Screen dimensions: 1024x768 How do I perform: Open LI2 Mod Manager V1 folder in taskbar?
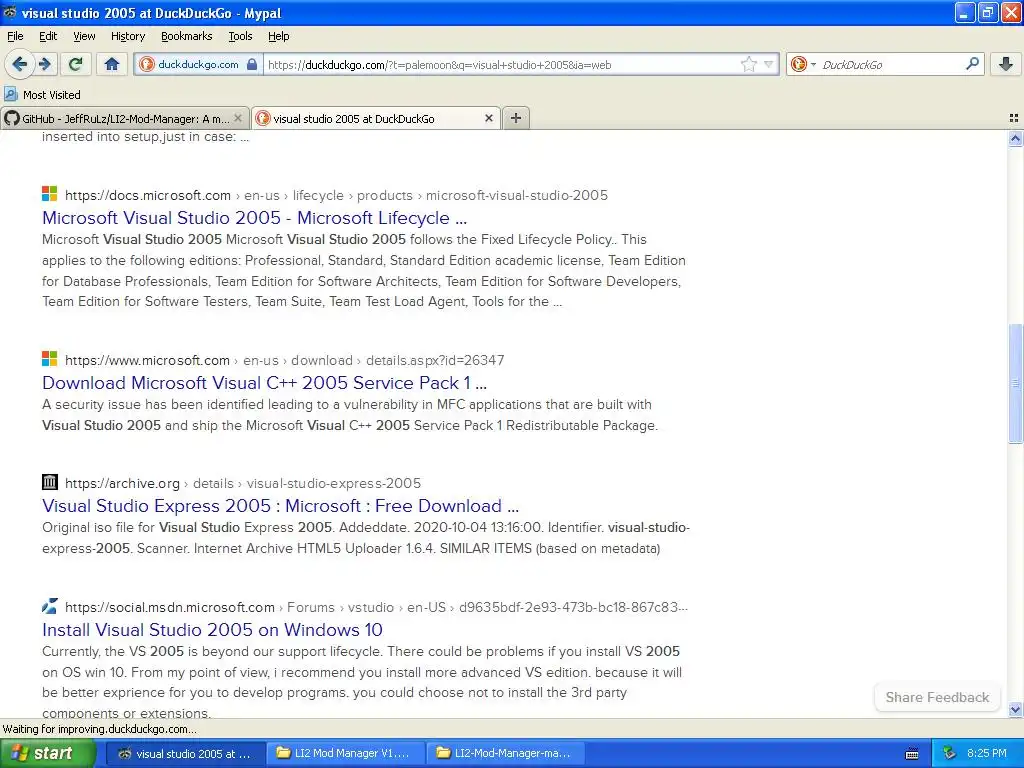click(345, 753)
